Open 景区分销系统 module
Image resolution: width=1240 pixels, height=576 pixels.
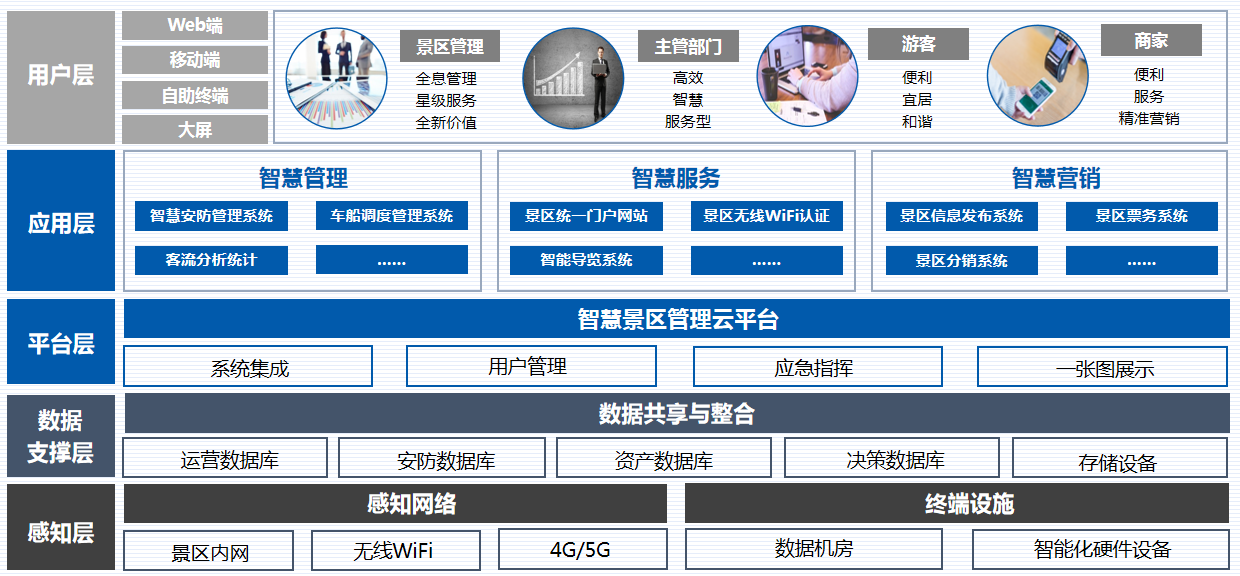pyautogui.click(x=962, y=261)
